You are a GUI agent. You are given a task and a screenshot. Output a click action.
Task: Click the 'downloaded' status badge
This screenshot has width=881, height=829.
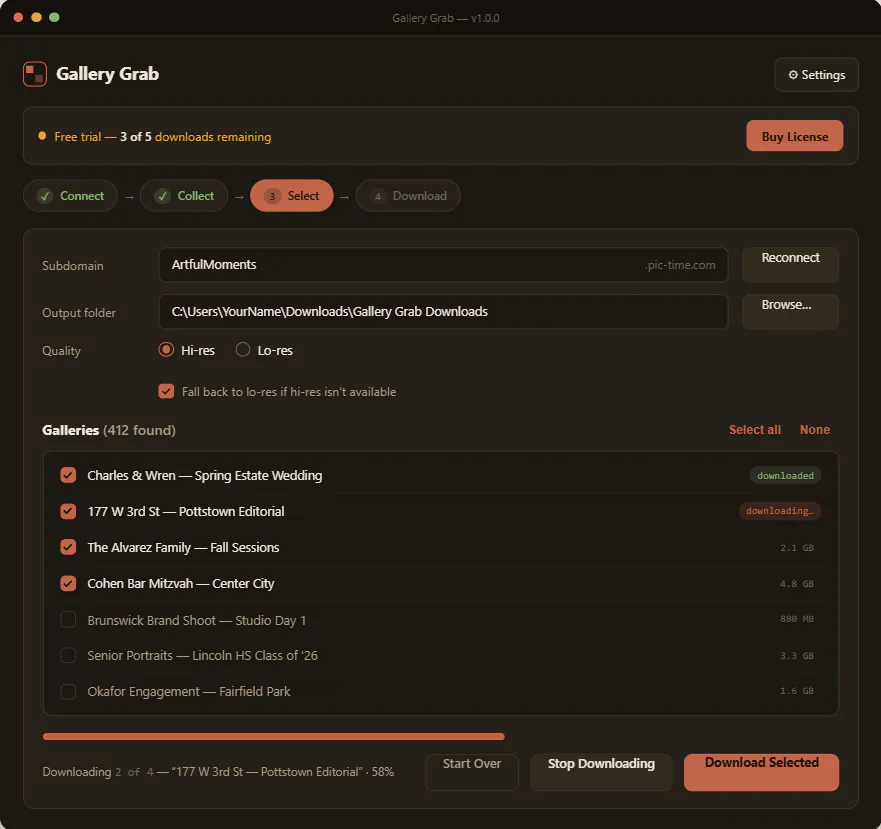tap(785, 475)
